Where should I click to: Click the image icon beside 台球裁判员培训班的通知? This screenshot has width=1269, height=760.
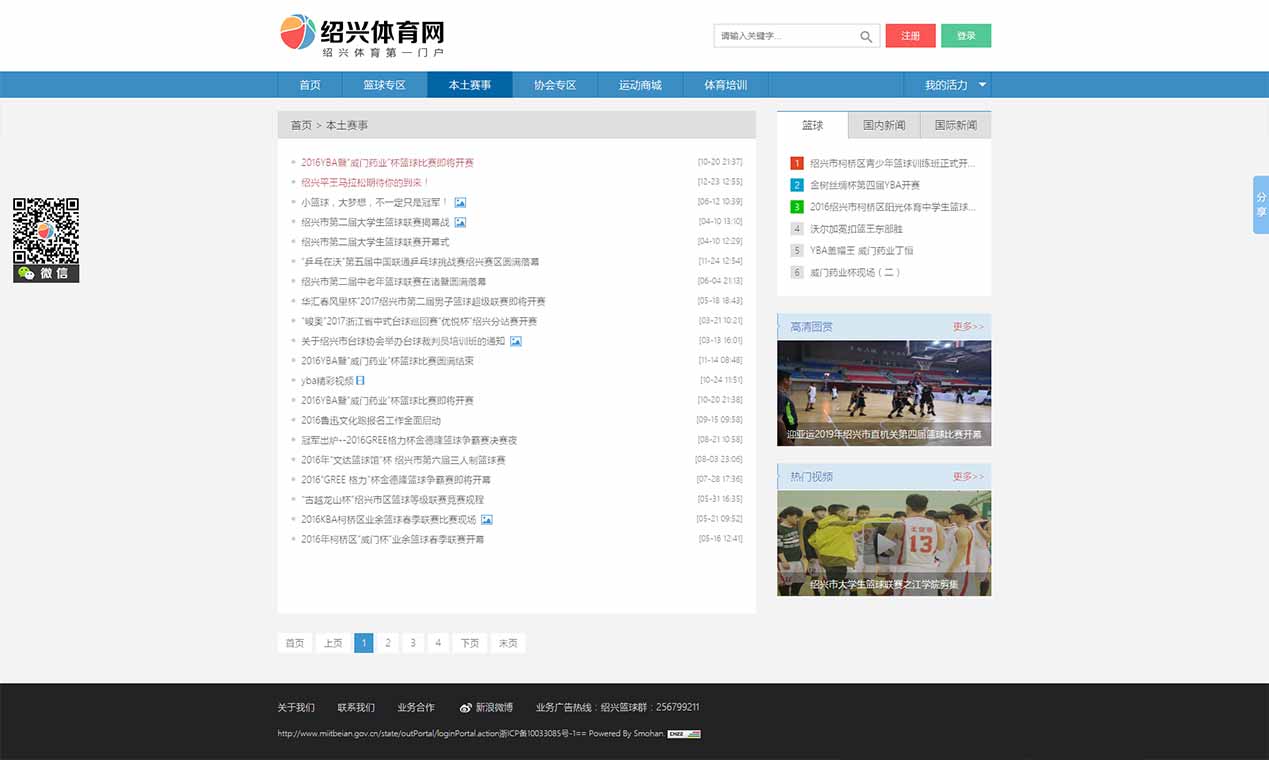click(x=516, y=341)
